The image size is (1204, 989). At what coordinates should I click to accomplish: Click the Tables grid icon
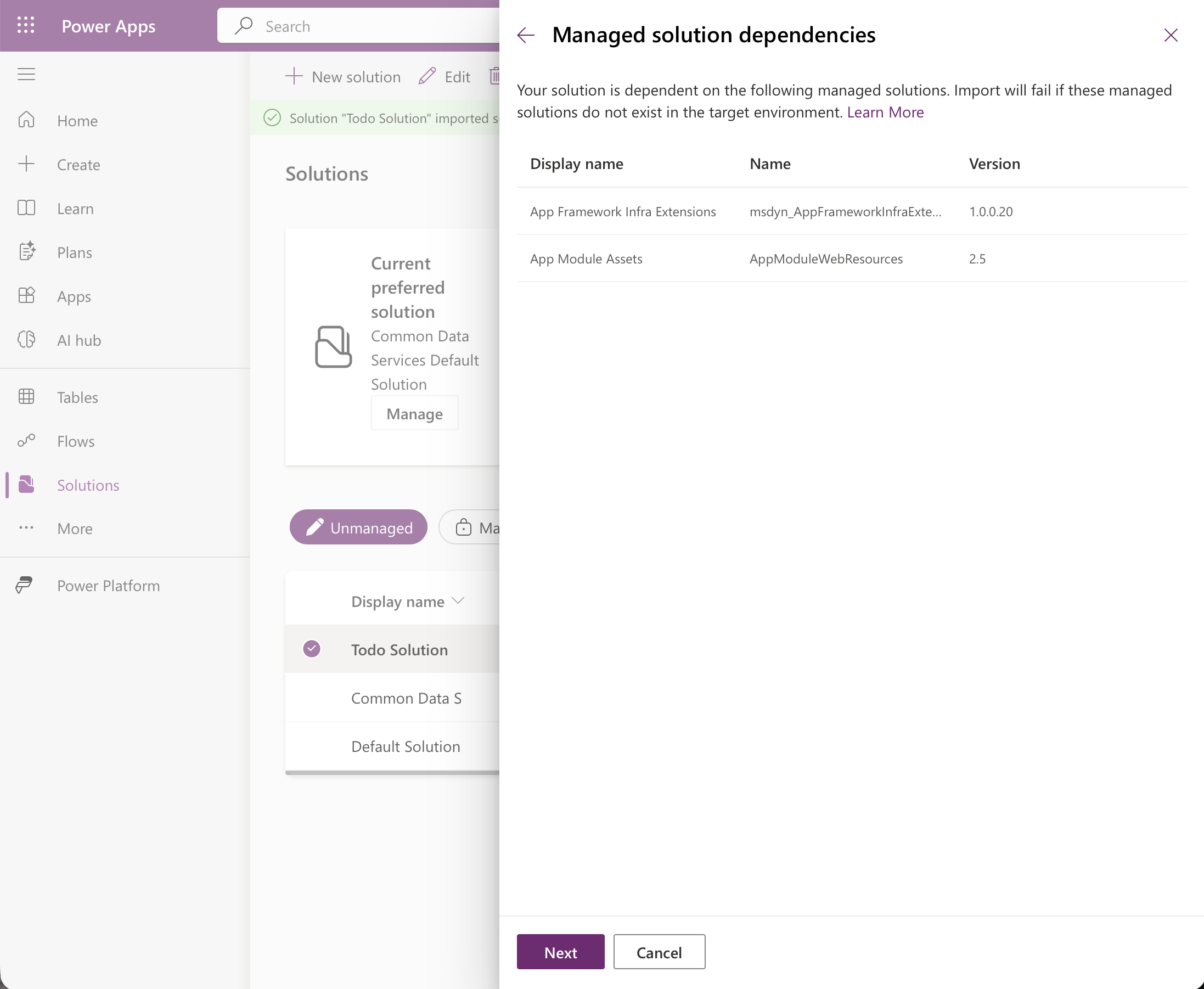(x=26, y=397)
